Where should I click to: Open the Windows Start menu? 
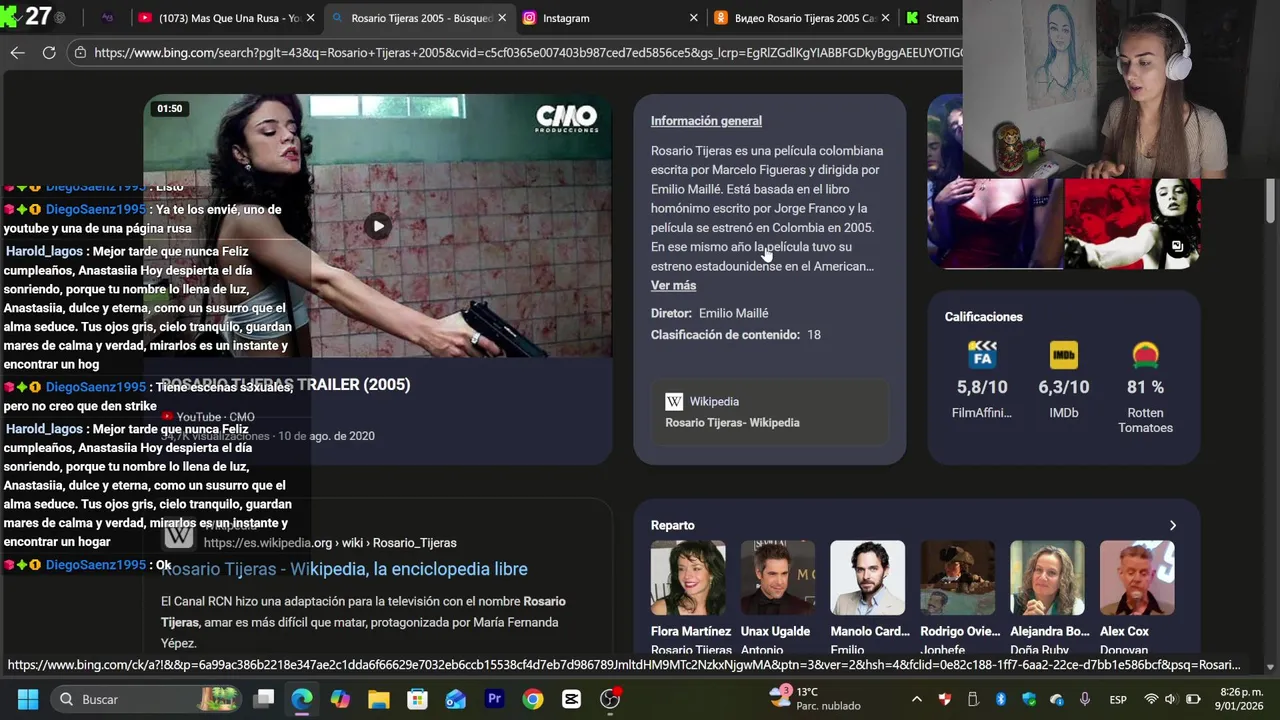tap(27, 699)
